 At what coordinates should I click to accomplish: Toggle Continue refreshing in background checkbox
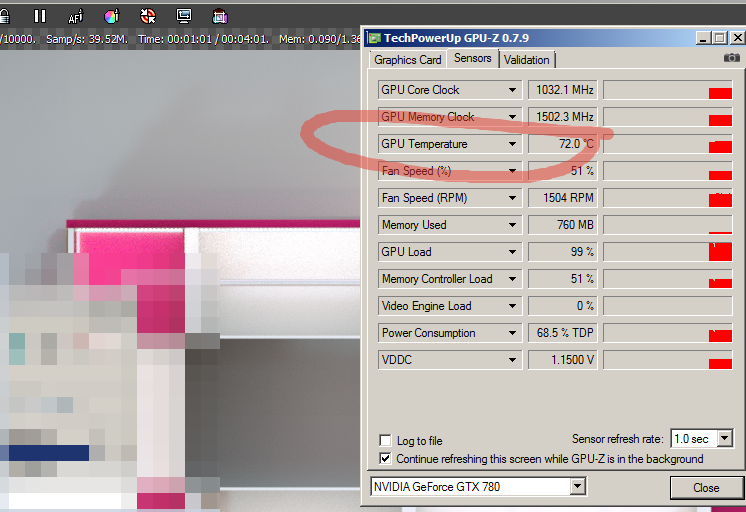(385, 459)
